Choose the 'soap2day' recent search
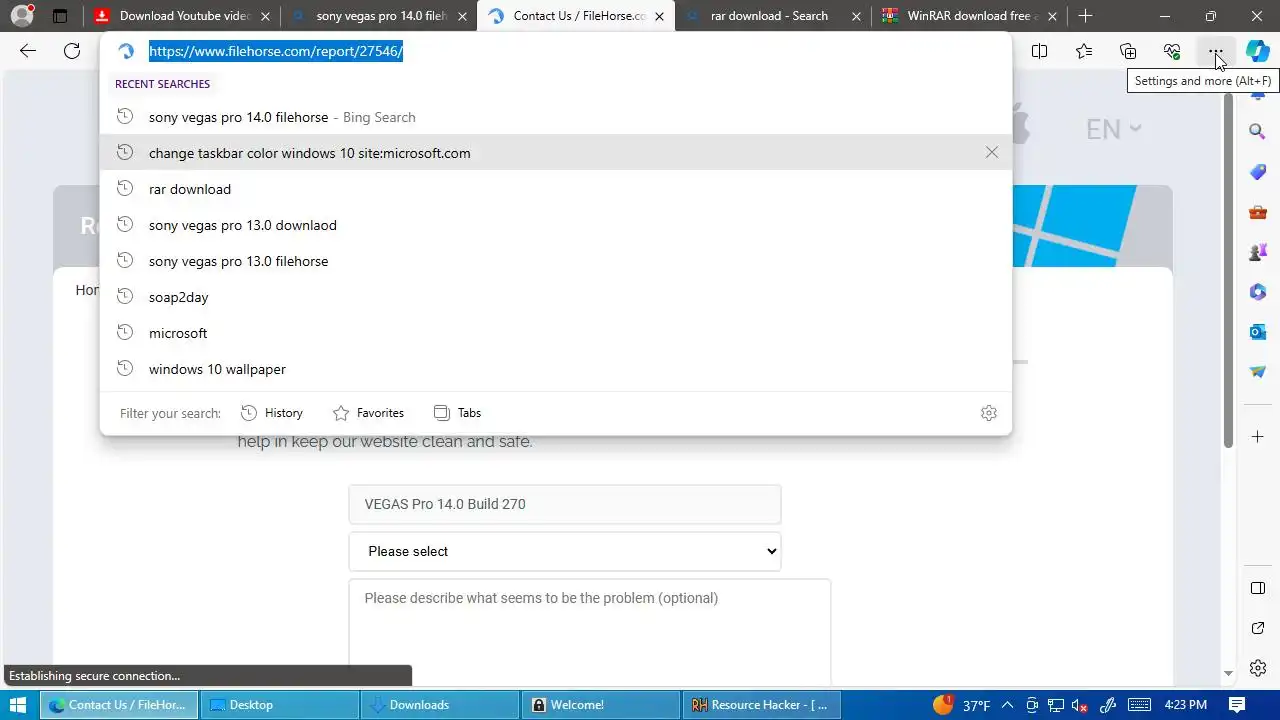 tap(556, 297)
